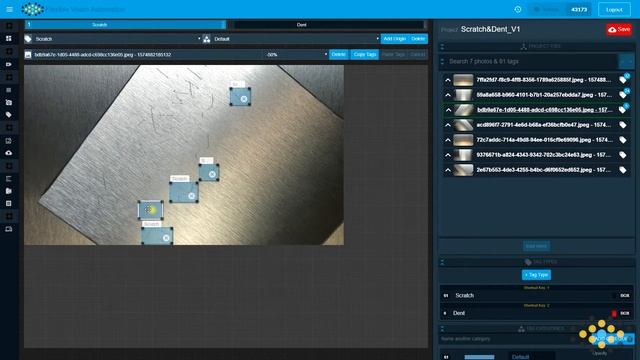This screenshot has width=640, height=360.
Task: Expand the 59a8a658 photo row chevron
Action: [x=448, y=95]
